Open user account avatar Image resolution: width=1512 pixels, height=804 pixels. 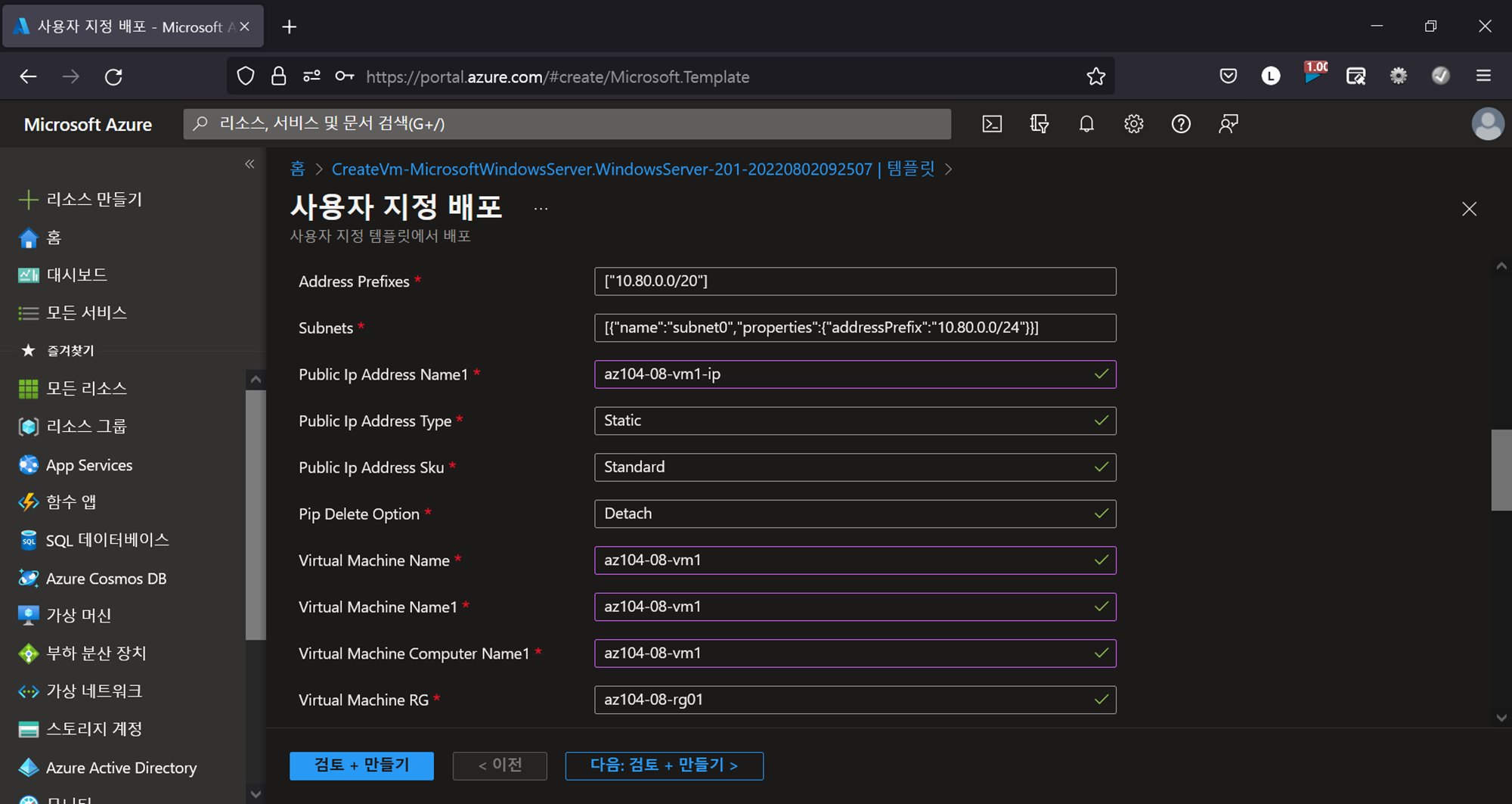1488,124
